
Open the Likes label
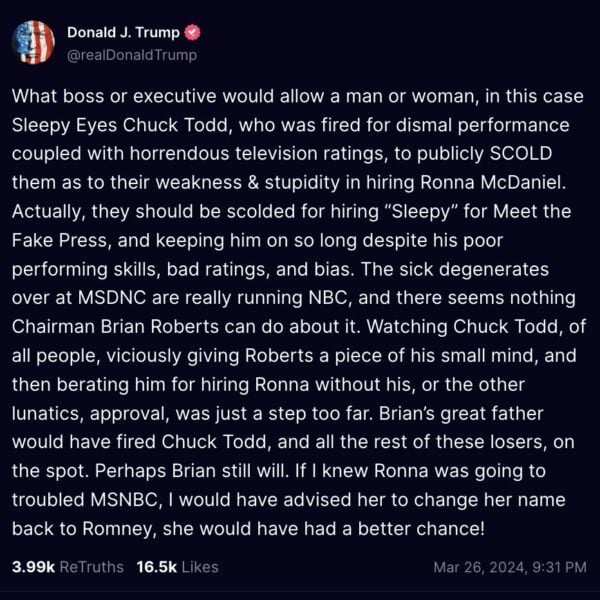200,567
